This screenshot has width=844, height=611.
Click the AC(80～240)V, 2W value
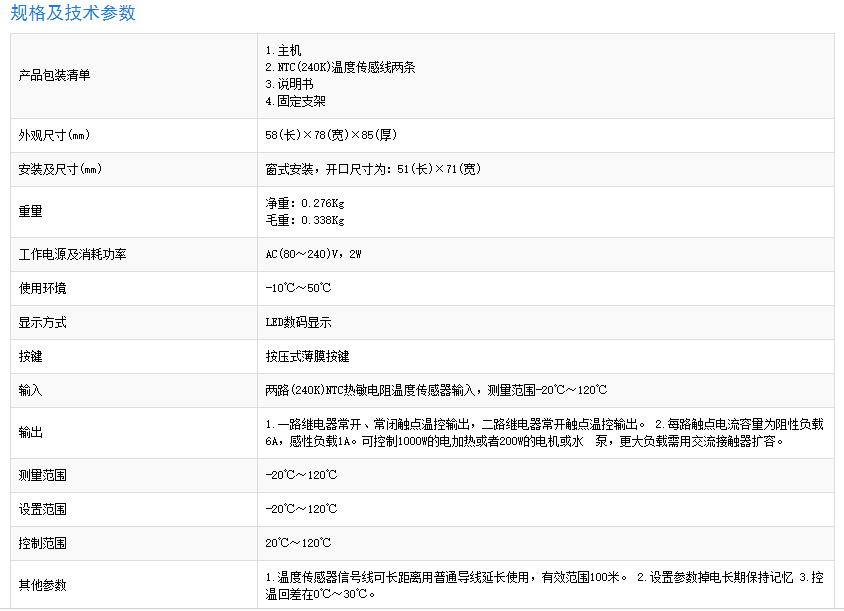pyautogui.click(x=314, y=254)
